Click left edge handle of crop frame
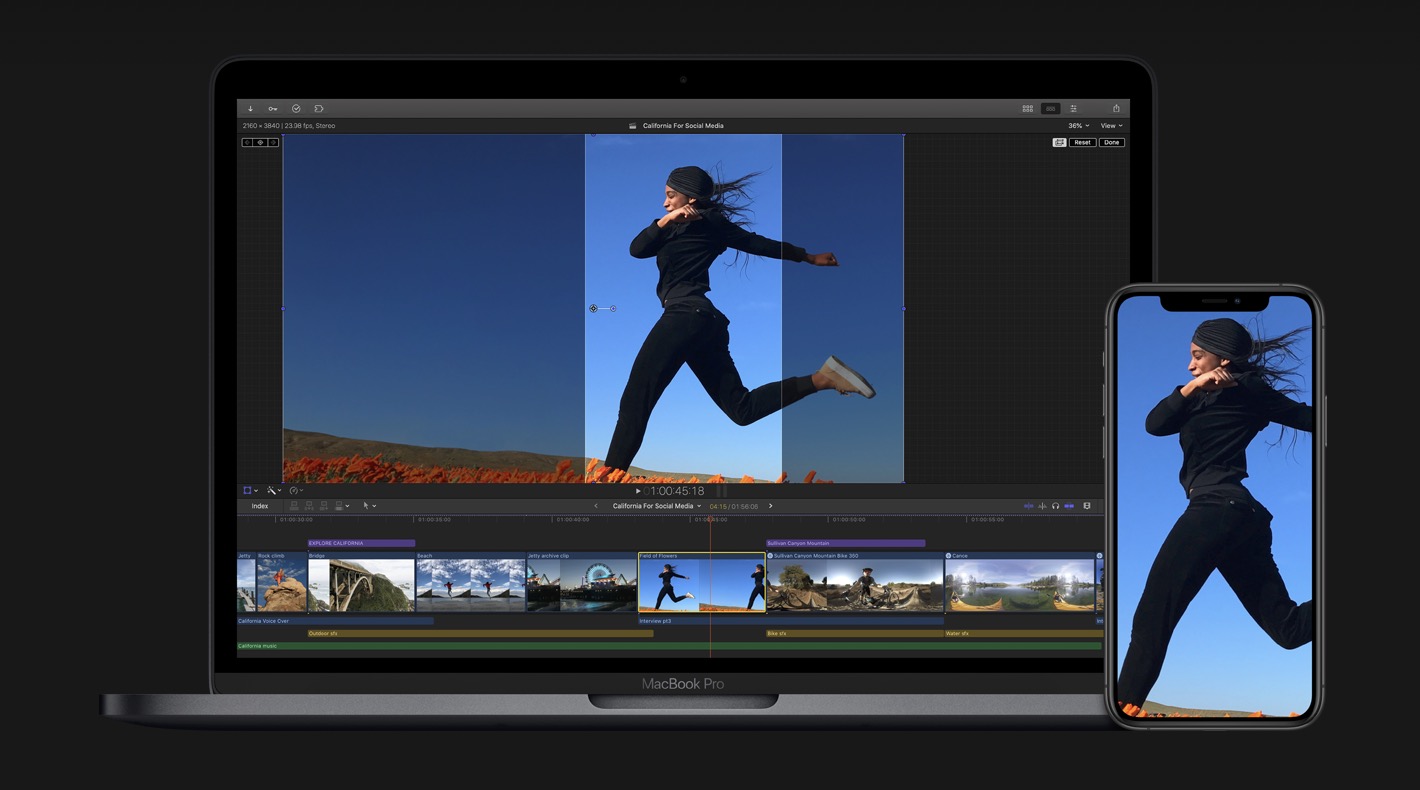The width and height of the screenshot is (1420, 790). click(x=283, y=308)
